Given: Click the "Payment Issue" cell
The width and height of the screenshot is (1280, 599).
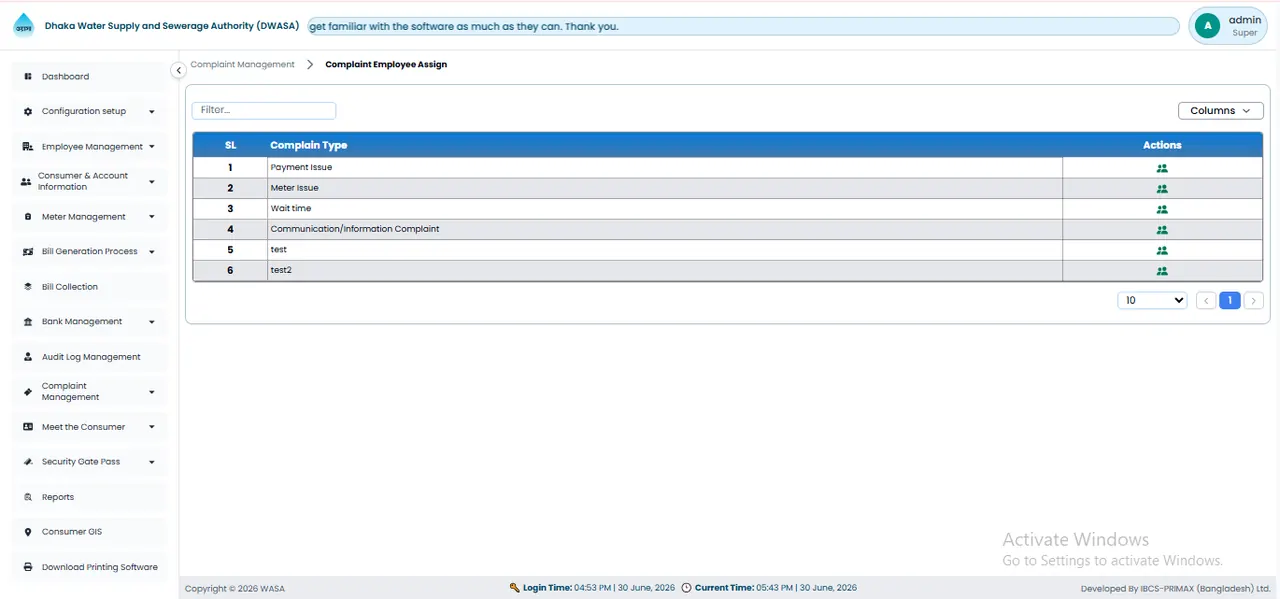Looking at the screenshot, I should pos(664,168).
